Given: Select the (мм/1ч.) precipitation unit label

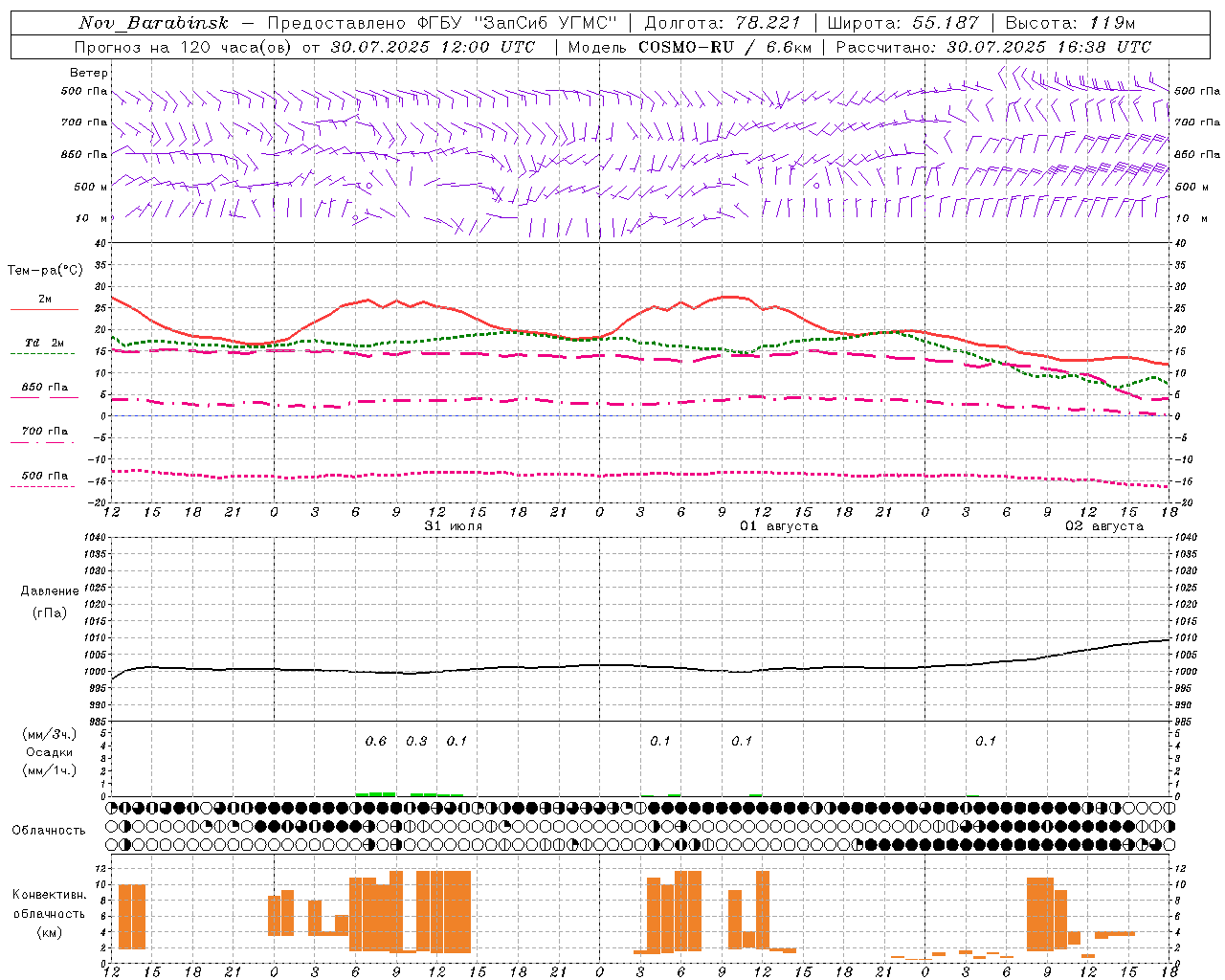Looking at the screenshot, I should 50,770.
